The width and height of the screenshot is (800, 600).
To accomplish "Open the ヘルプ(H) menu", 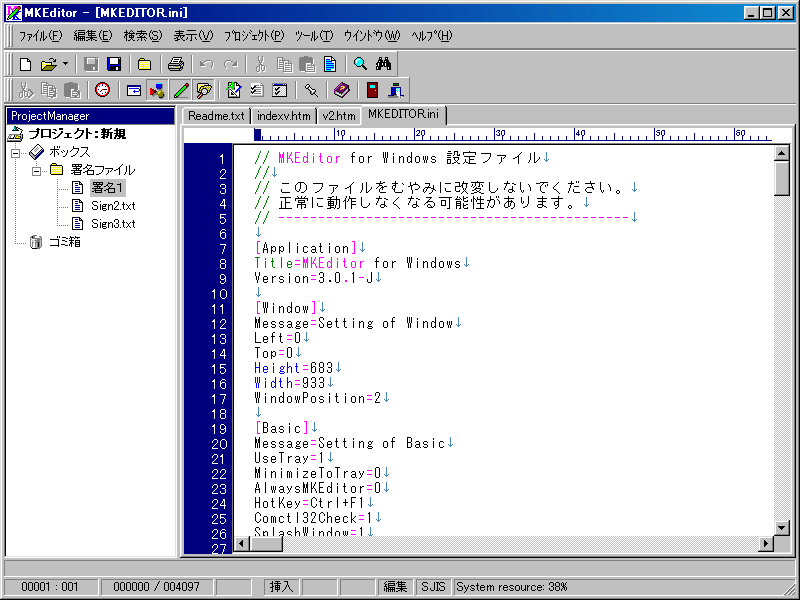I will (432, 36).
